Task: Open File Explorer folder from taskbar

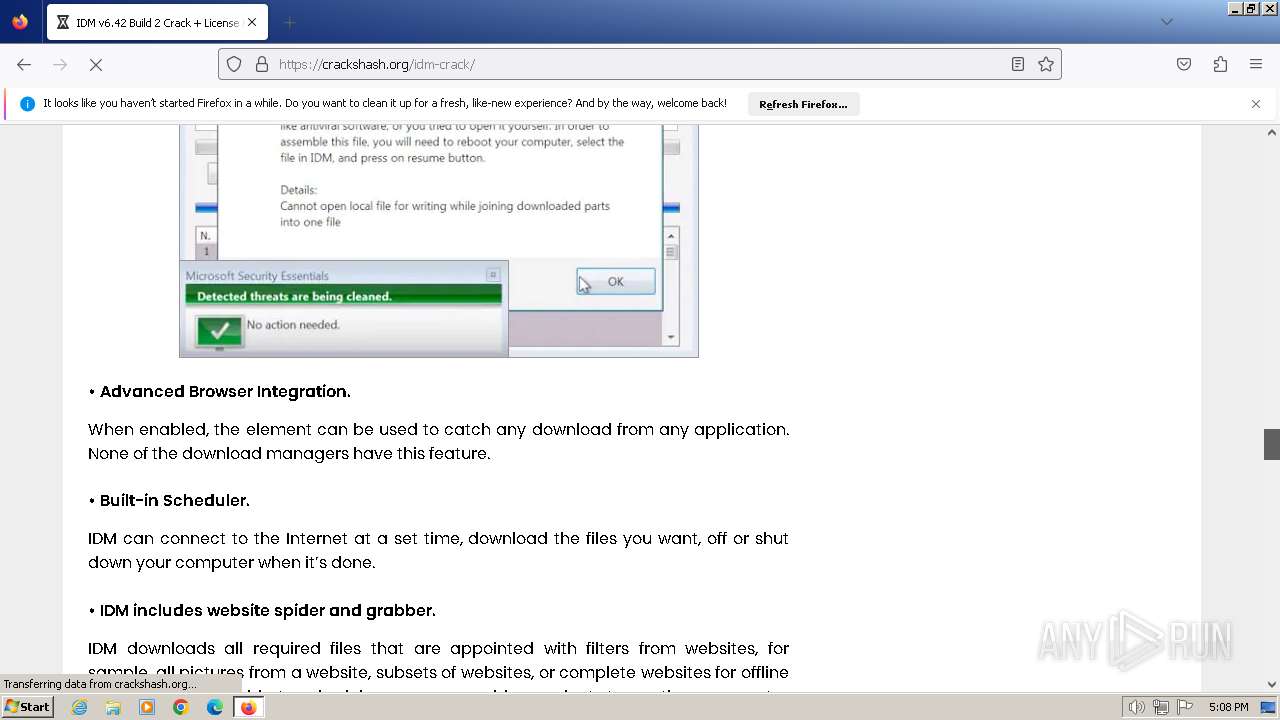Action: click(x=113, y=707)
